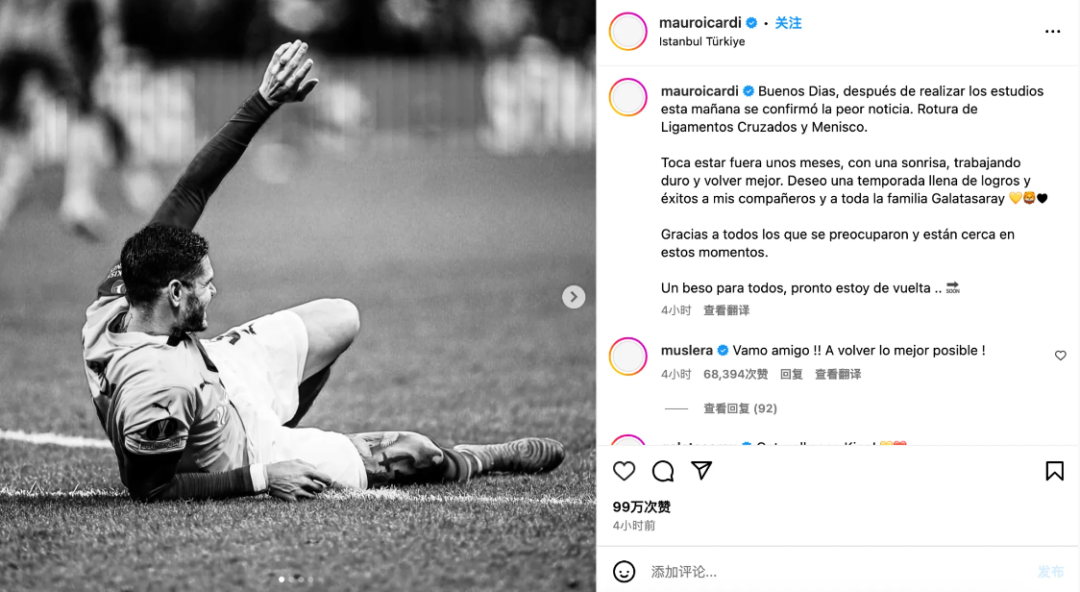Translate the caption via 查看翻译
1080x592 pixels.
726,310
